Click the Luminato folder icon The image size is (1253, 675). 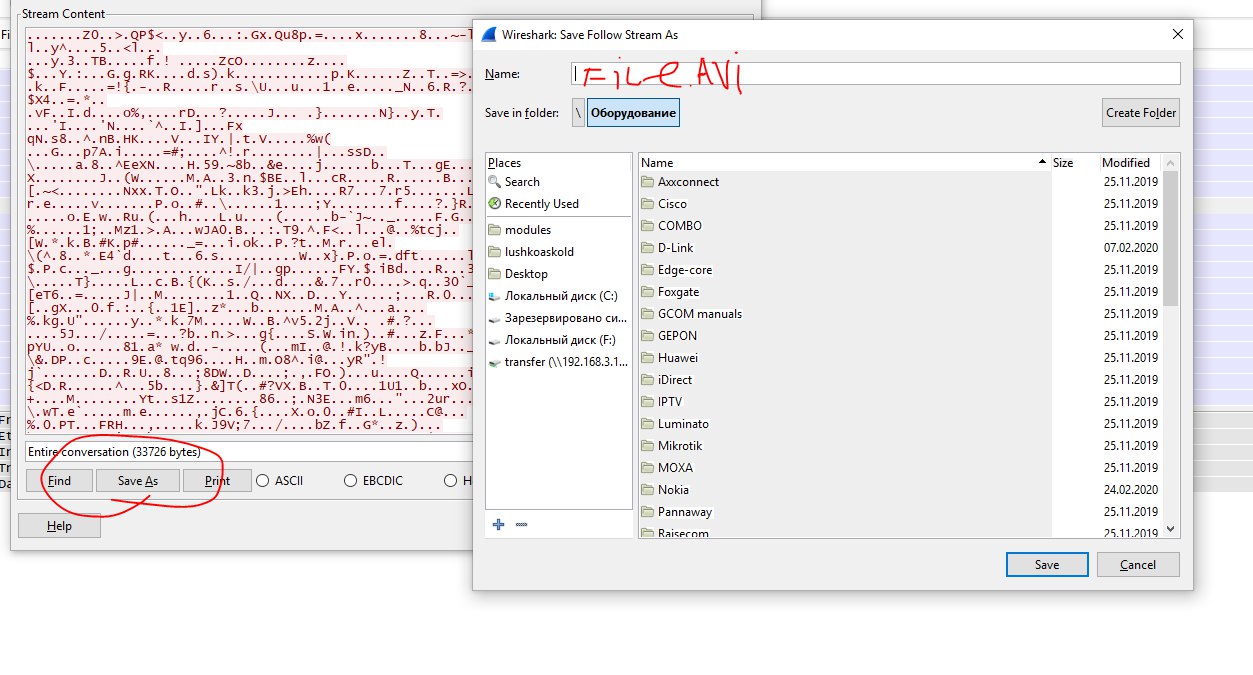(x=646, y=424)
